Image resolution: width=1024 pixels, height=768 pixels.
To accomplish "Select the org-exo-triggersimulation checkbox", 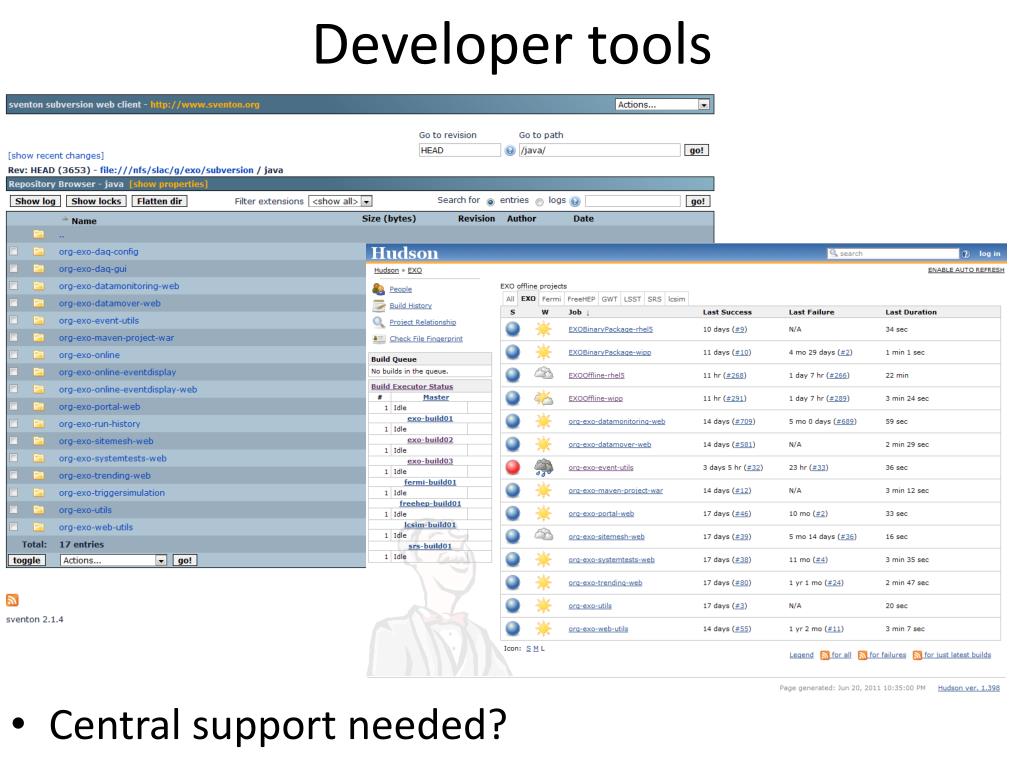I will pos(13,492).
